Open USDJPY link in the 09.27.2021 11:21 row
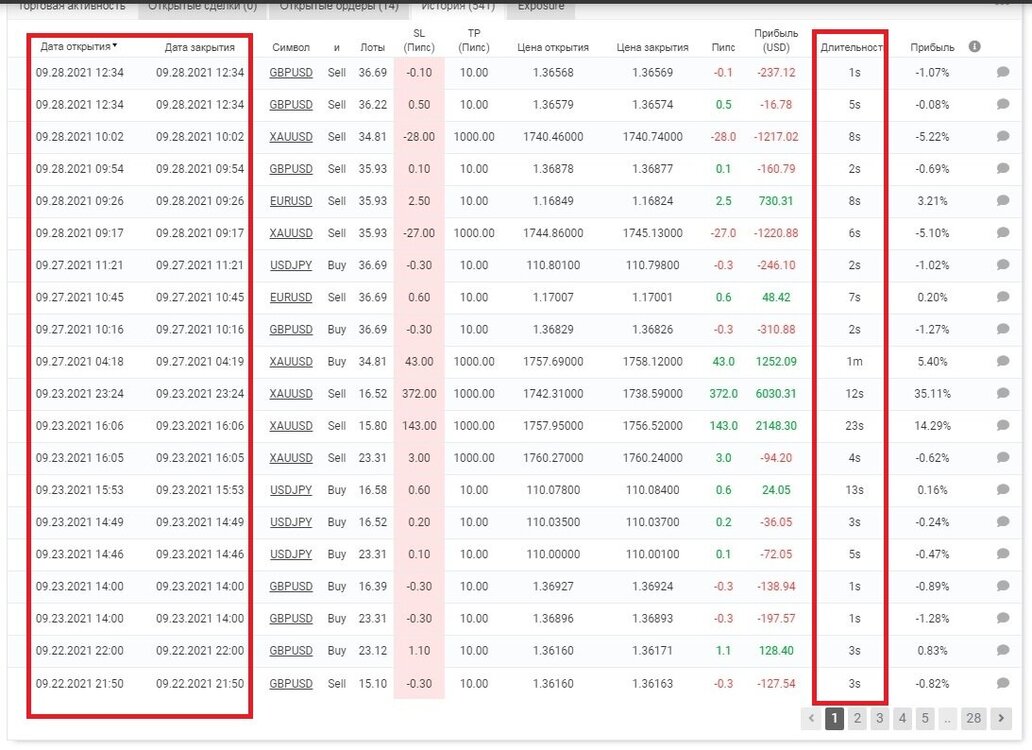Viewport: 1032px width, 750px height. [291, 265]
